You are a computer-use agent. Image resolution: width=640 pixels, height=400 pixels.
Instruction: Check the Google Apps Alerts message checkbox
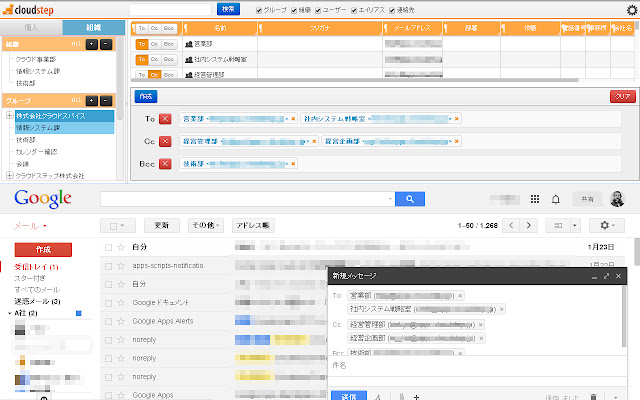108,321
